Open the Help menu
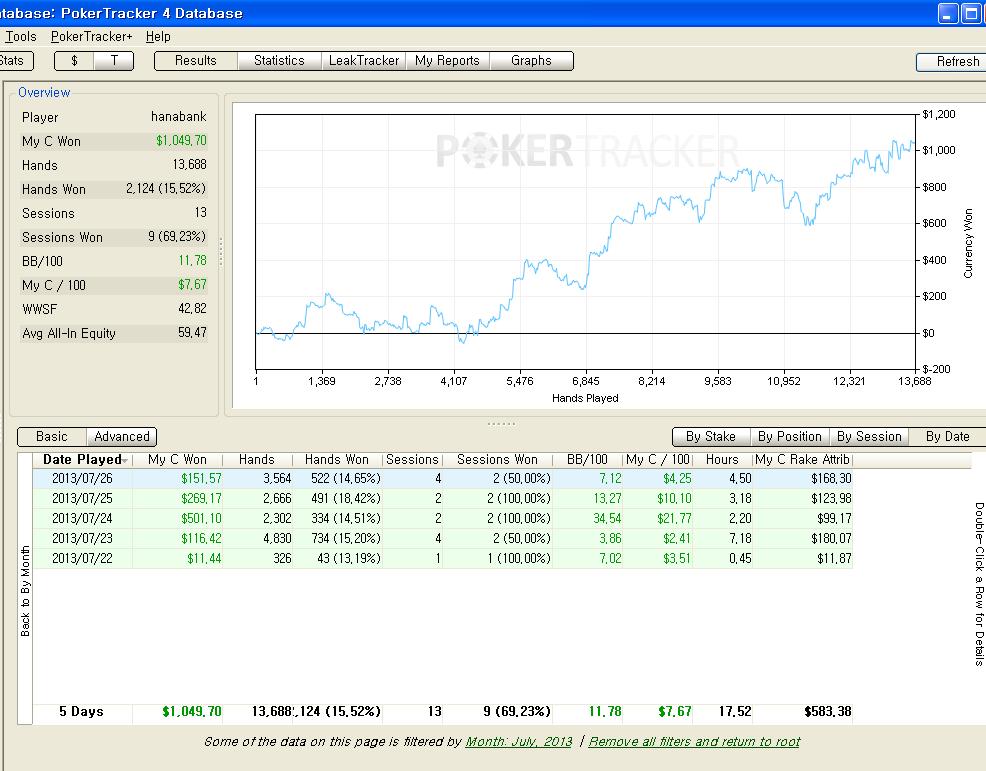 click(x=158, y=36)
